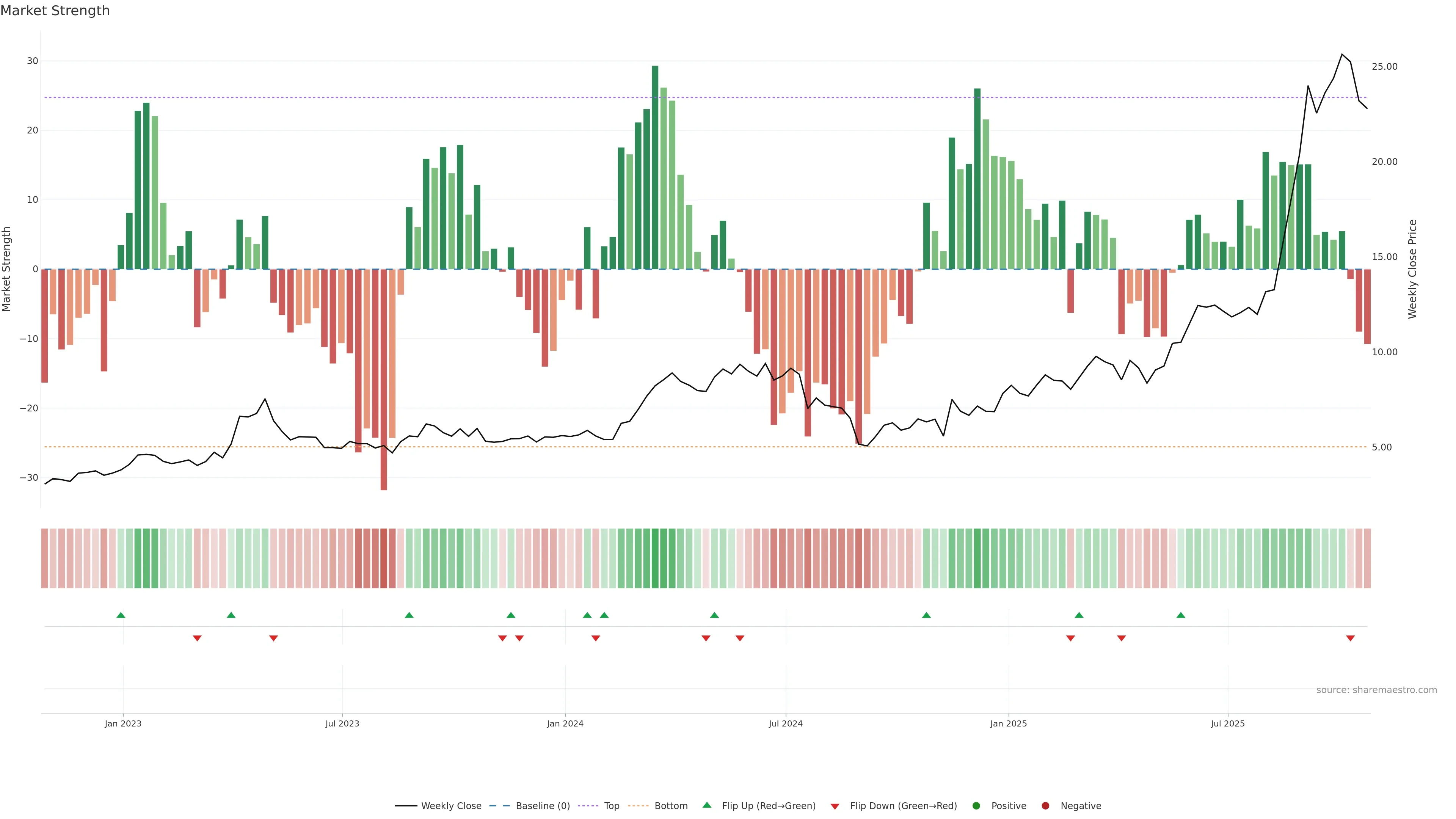Click the Jul 2025 x-axis label
This screenshot has height=819, width=1456.
click(1227, 723)
